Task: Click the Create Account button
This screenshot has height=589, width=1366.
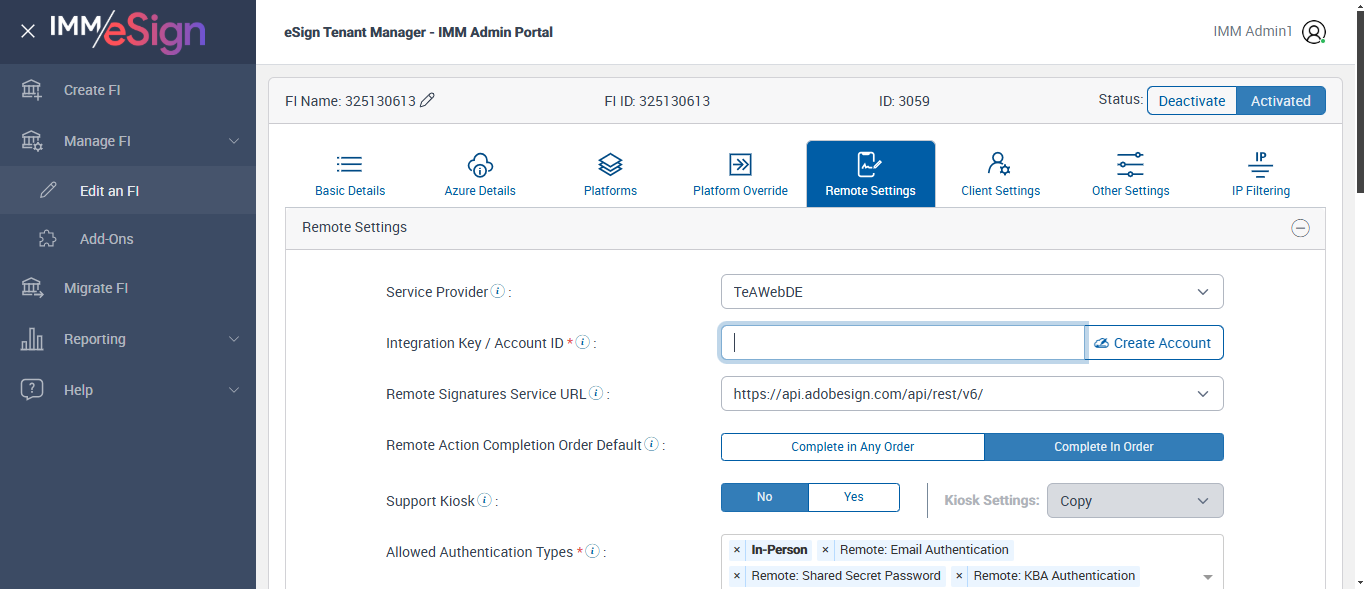Action: click(x=1154, y=343)
